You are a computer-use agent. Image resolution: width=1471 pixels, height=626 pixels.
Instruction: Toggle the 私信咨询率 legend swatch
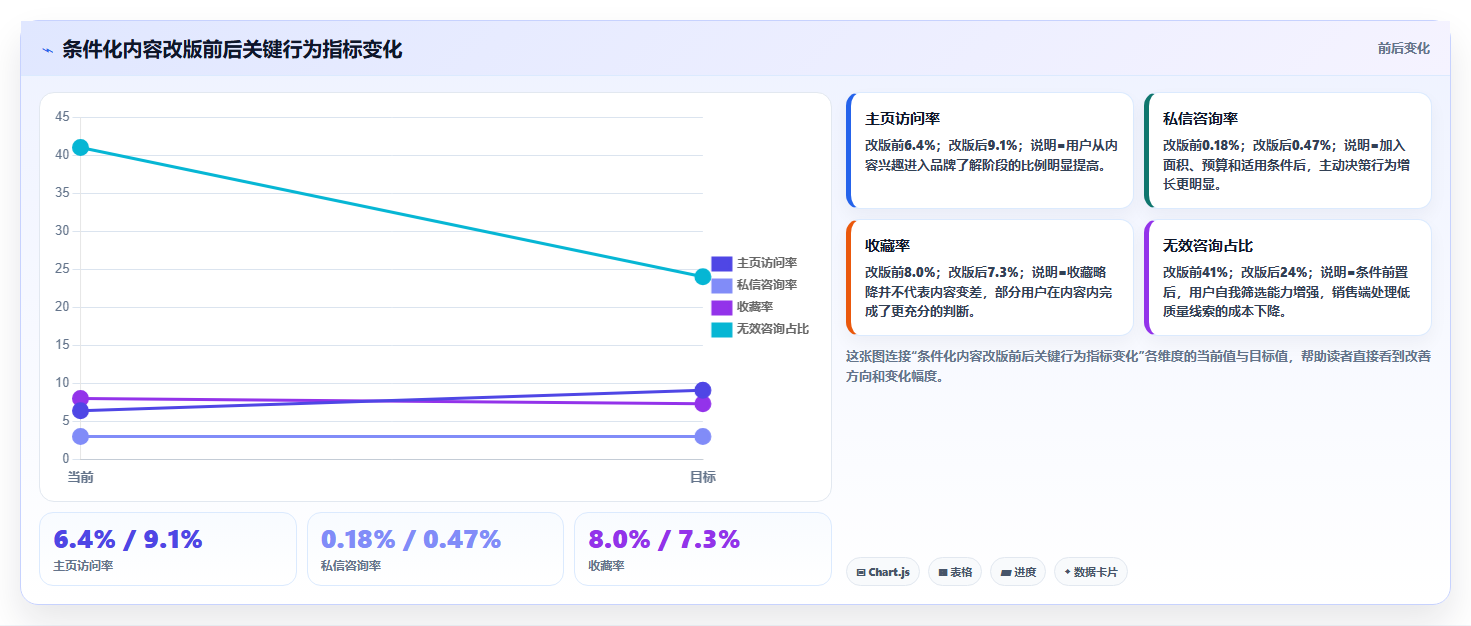click(722, 285)
